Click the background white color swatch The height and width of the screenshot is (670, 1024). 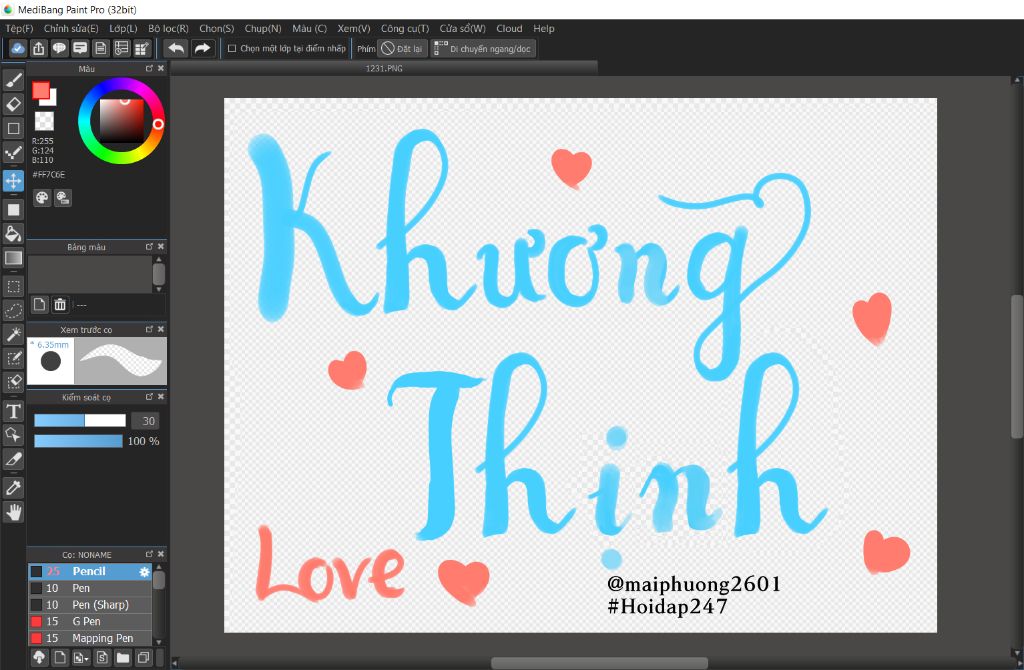click(x=52, y=101)
